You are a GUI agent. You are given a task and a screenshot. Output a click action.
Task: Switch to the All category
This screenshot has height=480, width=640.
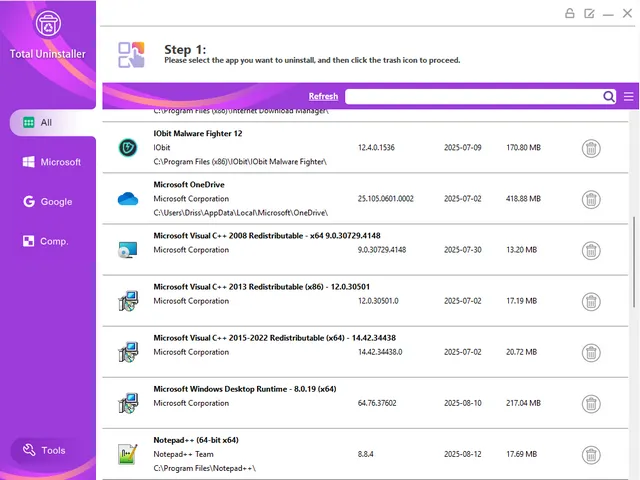coord(53,122)
